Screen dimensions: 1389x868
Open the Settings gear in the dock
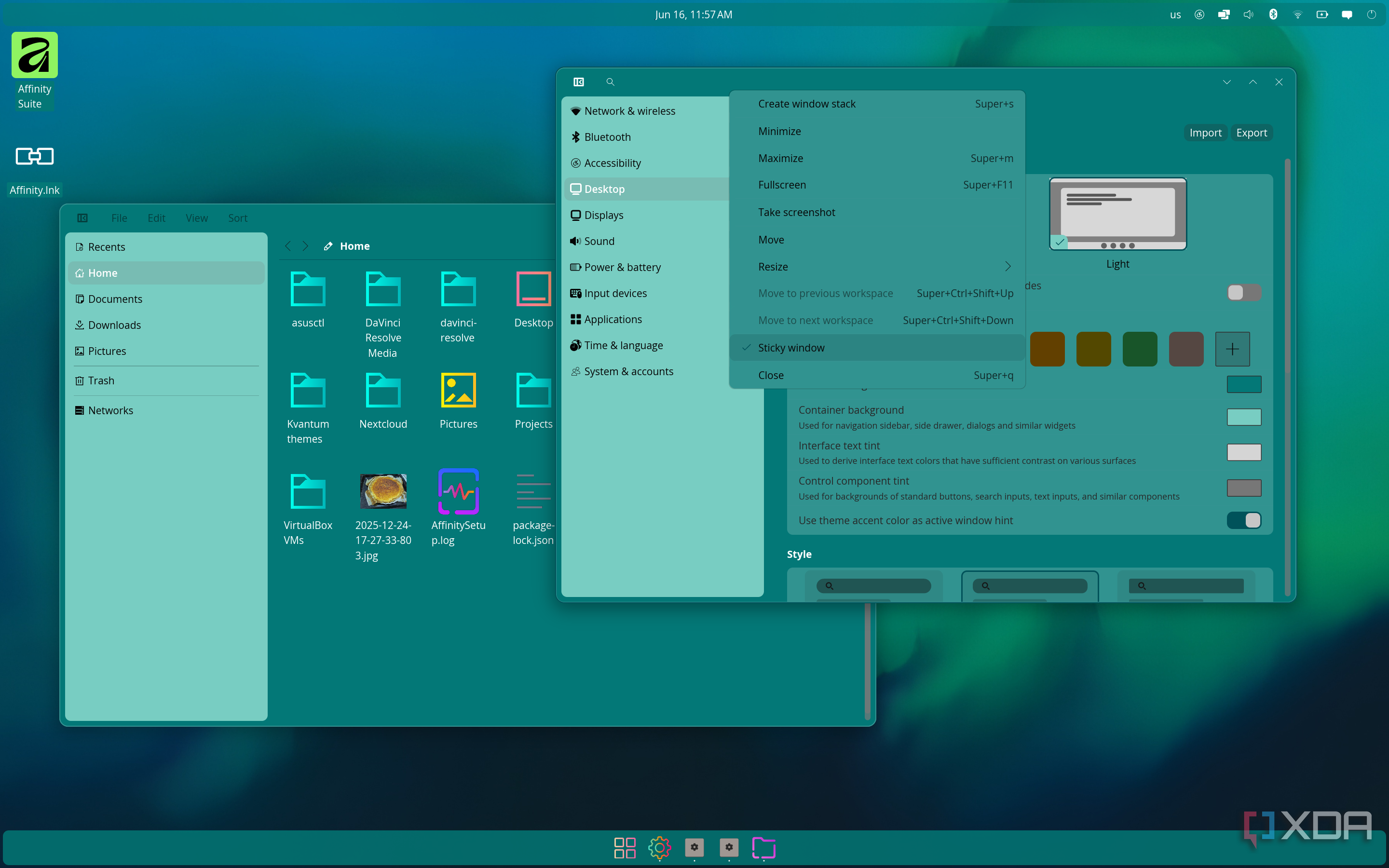[x=659, y=847]
